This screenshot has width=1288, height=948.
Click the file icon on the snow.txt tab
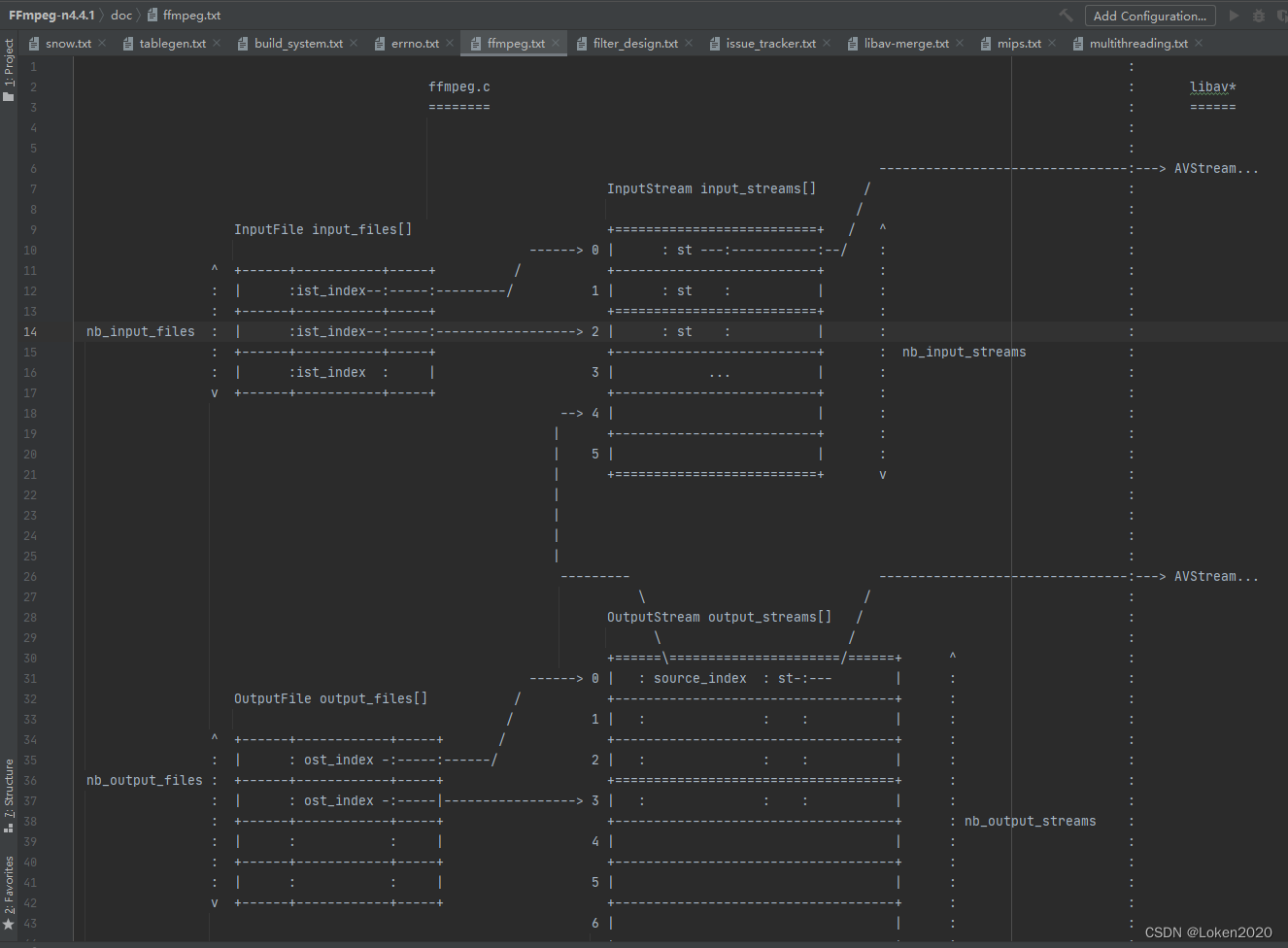(35, 44)
